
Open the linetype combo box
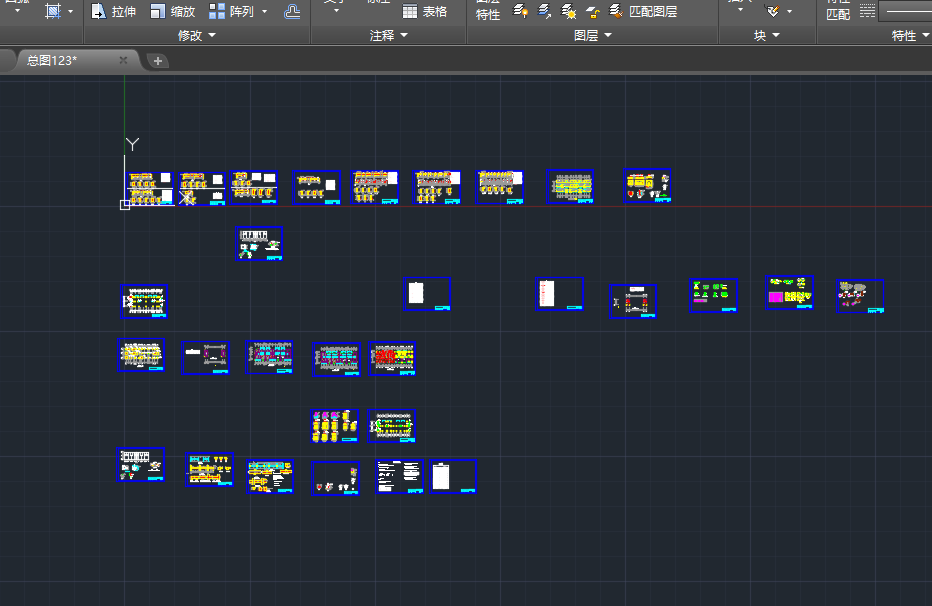[905, 11]
